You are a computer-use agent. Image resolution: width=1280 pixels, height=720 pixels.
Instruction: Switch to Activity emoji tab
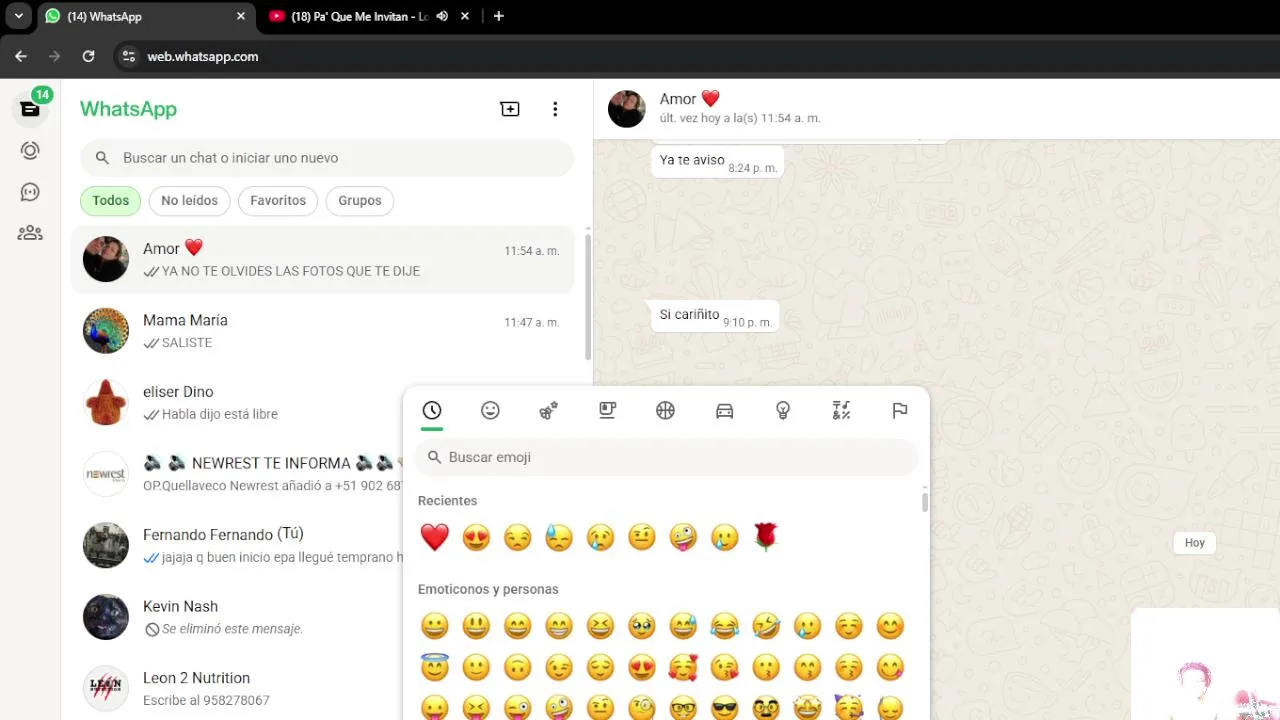[666, 410]
